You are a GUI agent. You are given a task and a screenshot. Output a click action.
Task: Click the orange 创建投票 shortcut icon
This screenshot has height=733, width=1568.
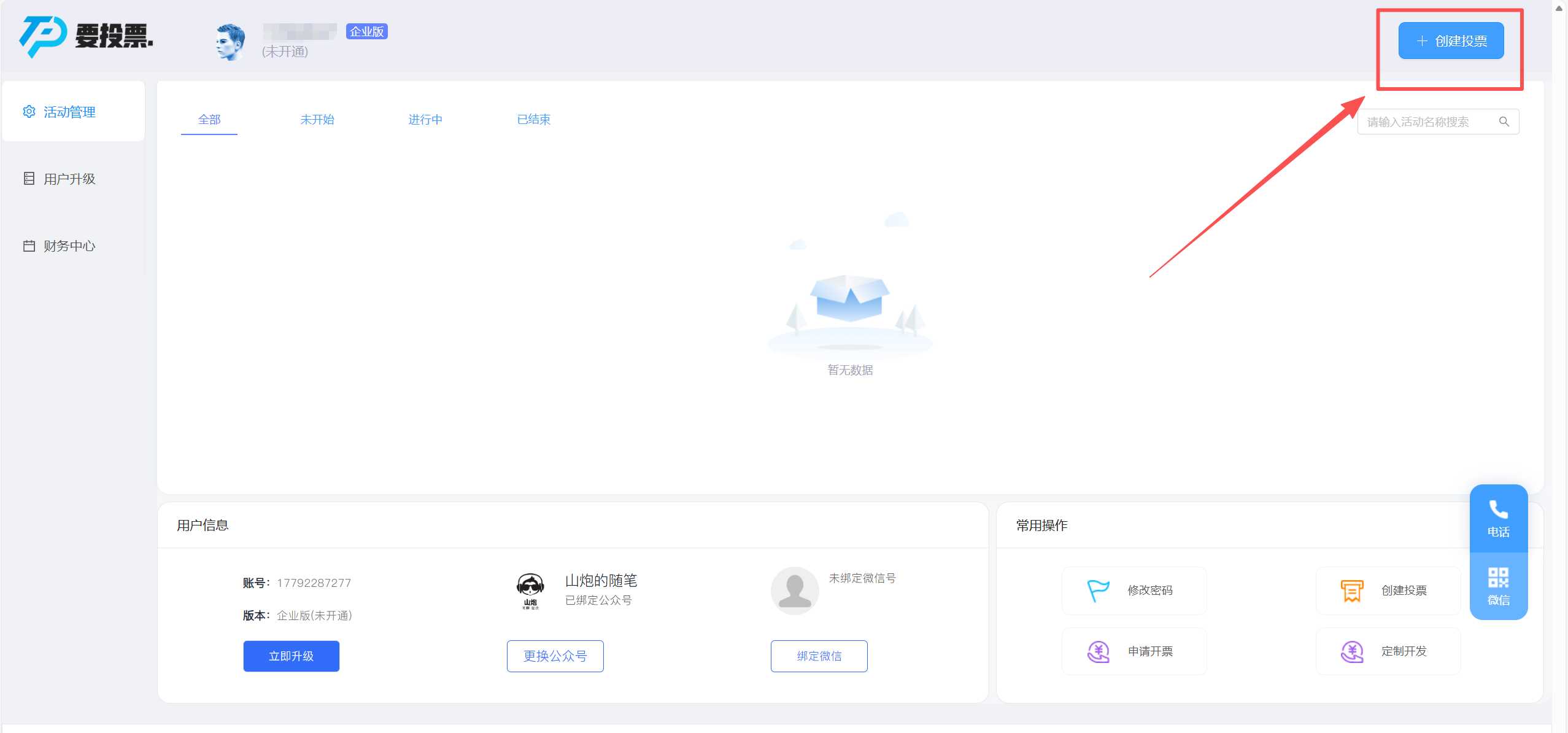pos(1351,591)
